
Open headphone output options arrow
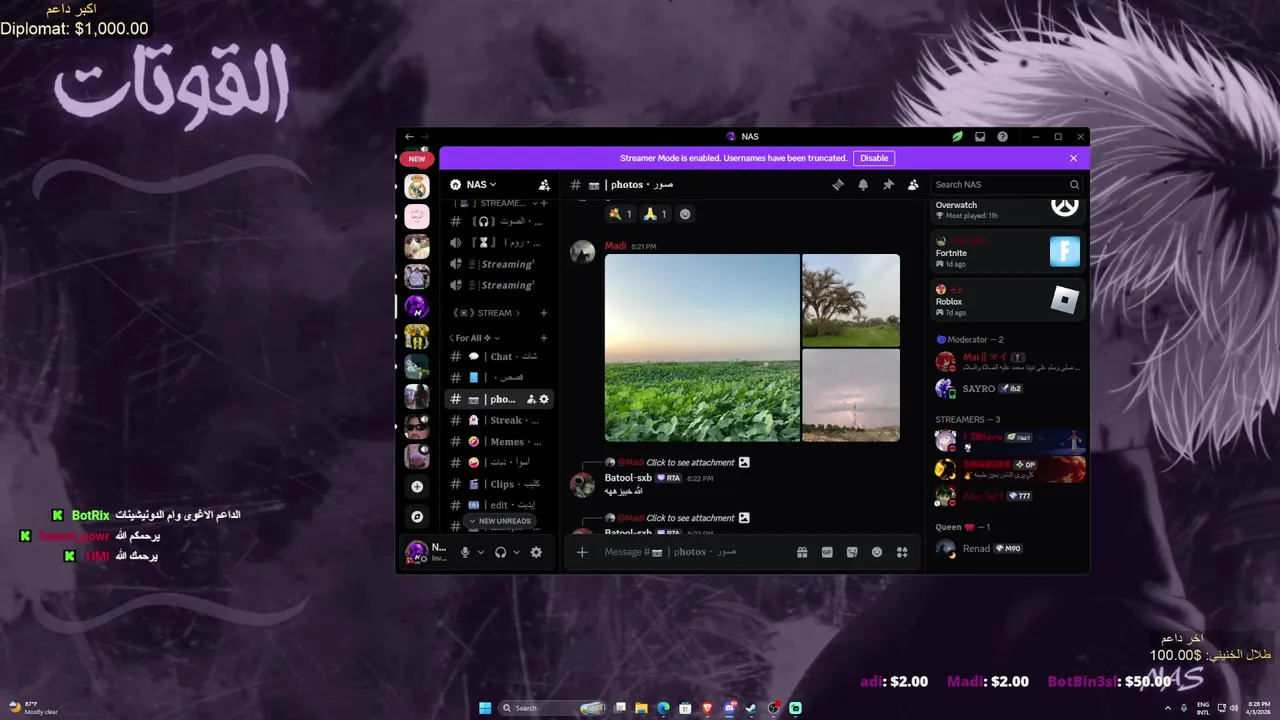(516, 552)
